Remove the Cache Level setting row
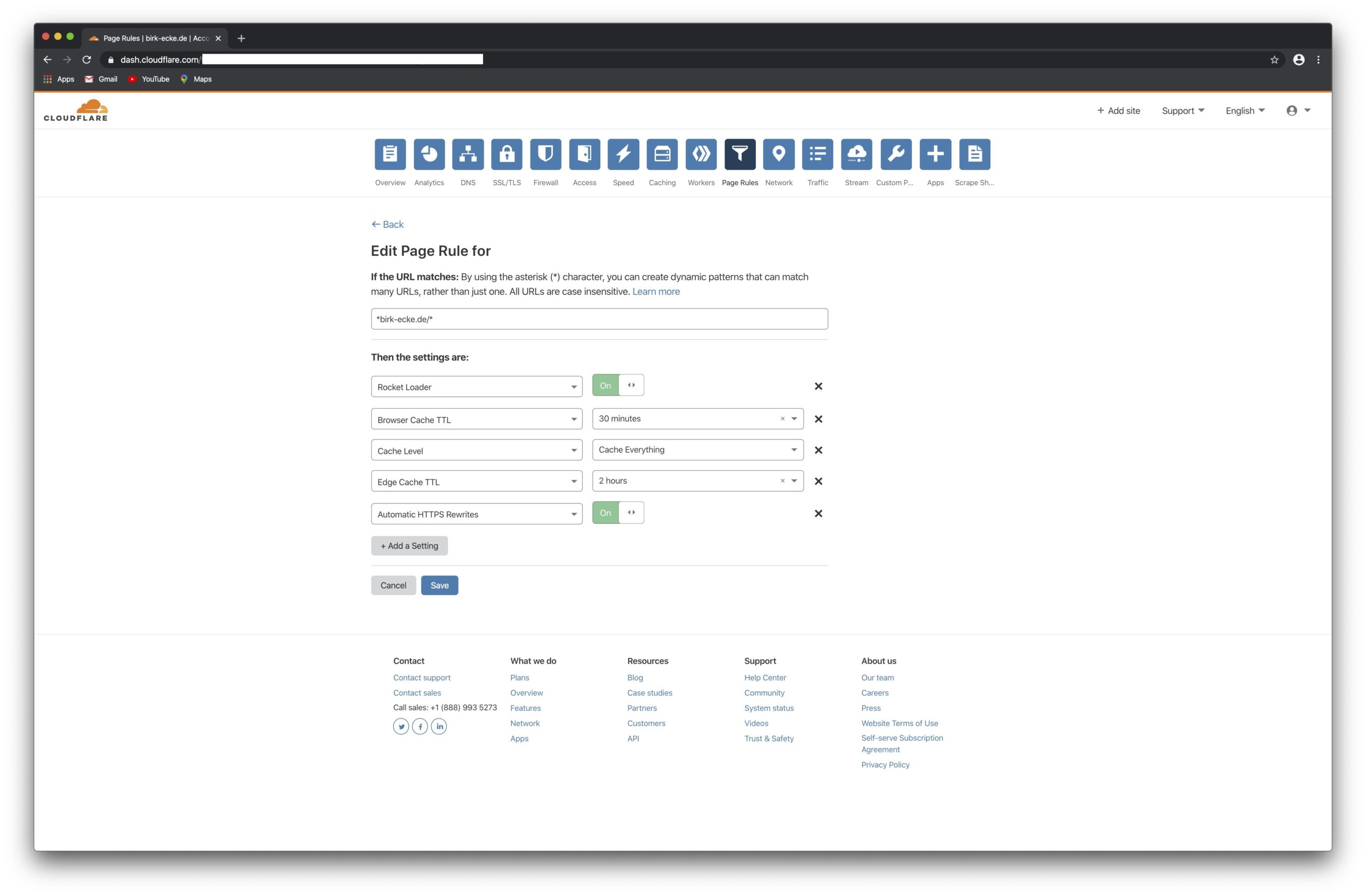 coord(819,450)
